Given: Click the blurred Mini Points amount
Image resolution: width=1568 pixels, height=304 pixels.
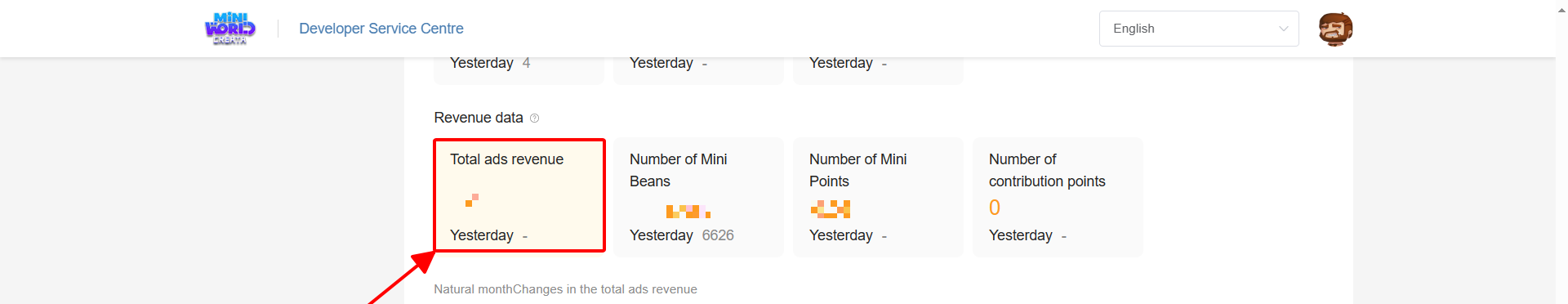Looking at the screenshot, I should [x=831, y=209].
